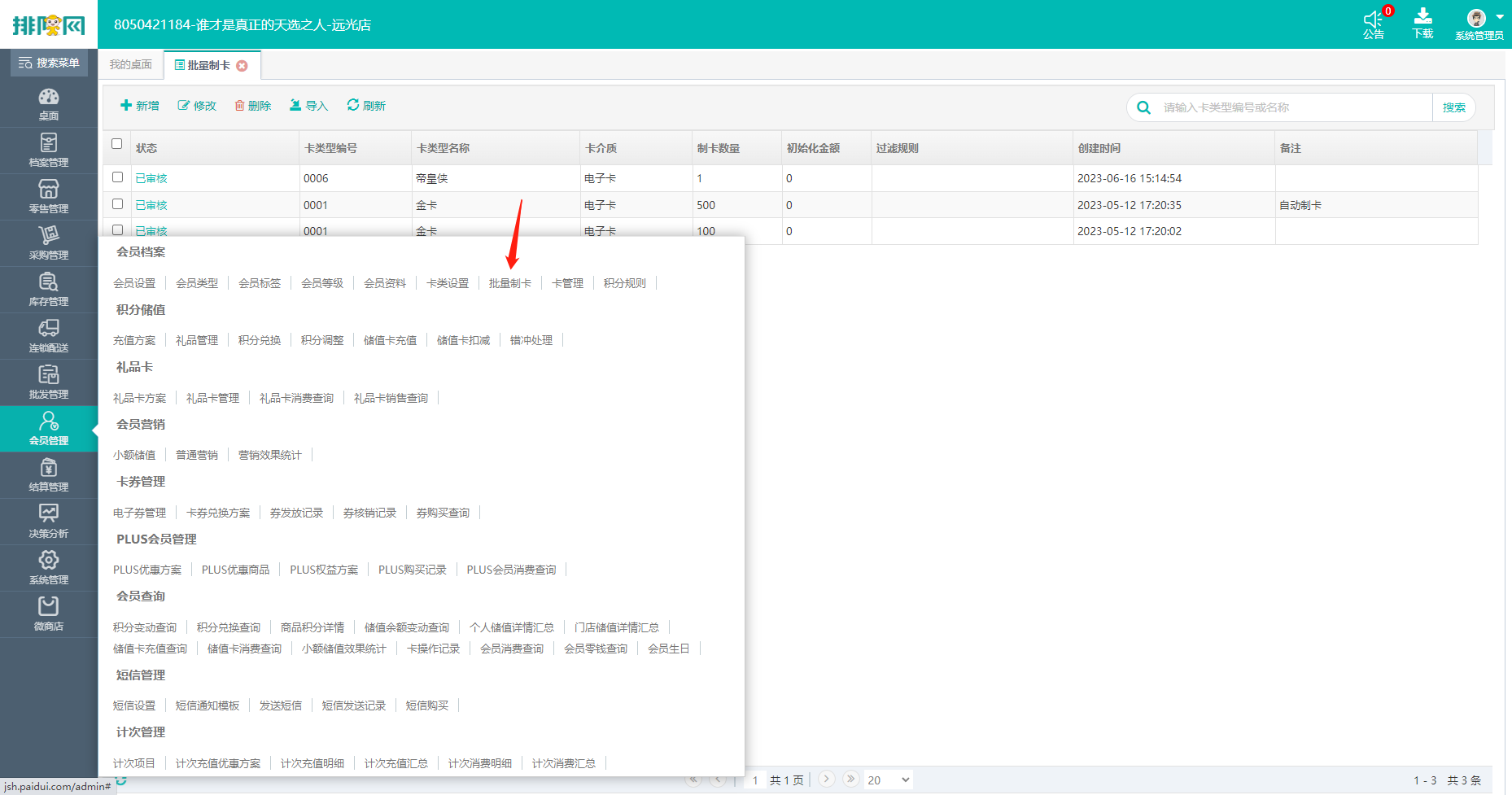Image resolution: width=1512 pixels, height=795 pixels.
Task: Open 错冲处理 menu item
Action: (531, 340)
